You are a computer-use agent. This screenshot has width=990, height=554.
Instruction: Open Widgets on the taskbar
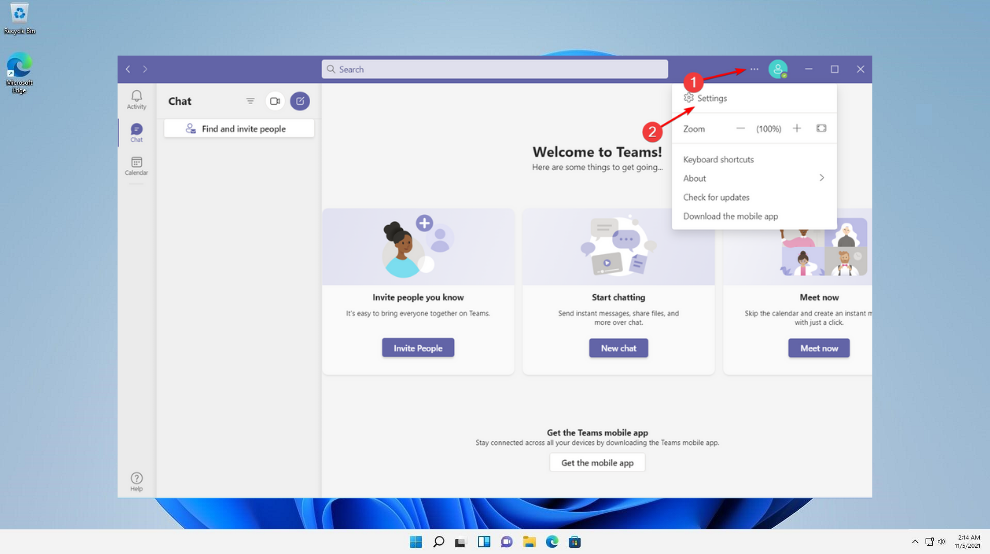(x=484, y=542)
